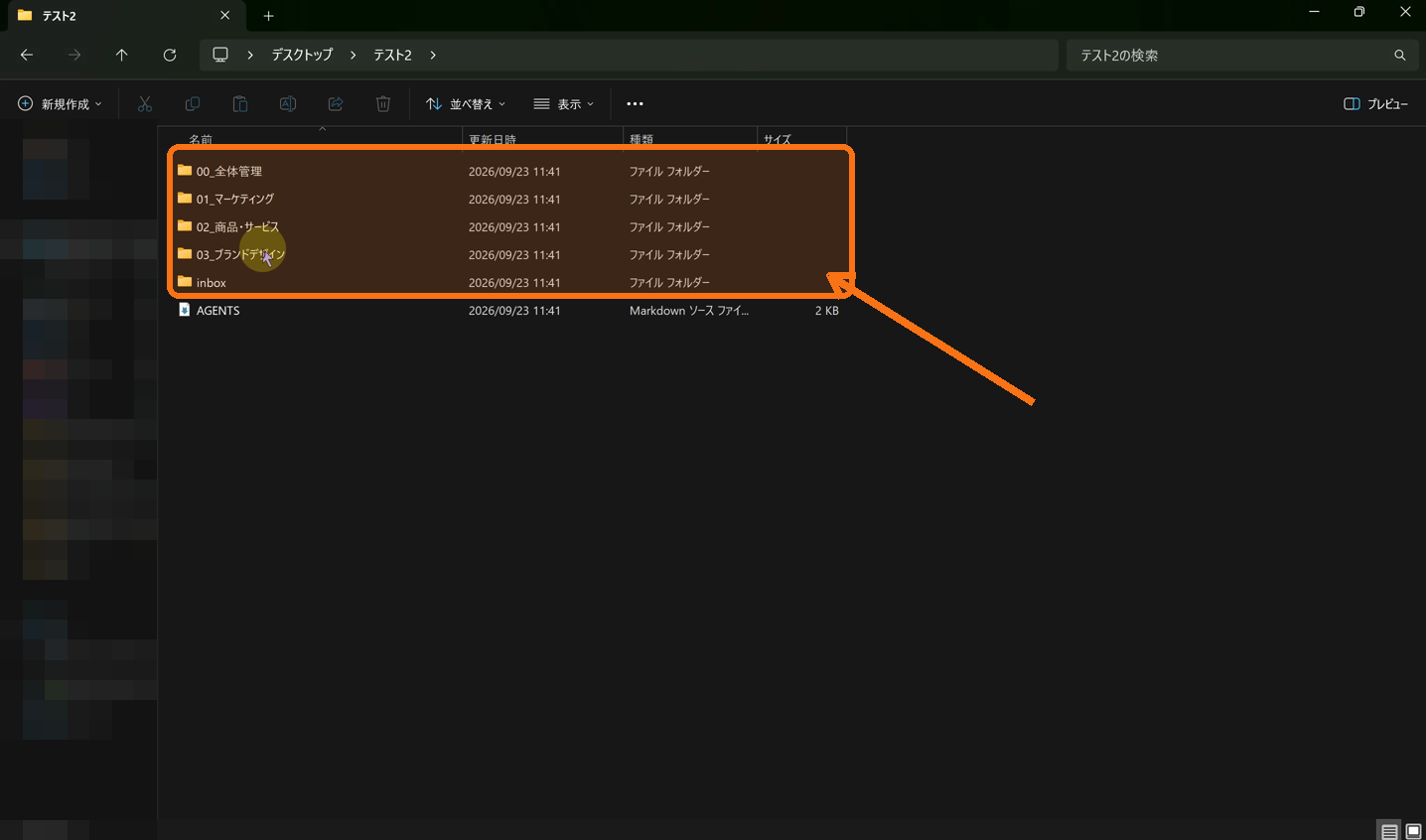The height and width of the screenshot is (840, 1426).
Task: Refresh the current folder view
Action: pos(170,55)
